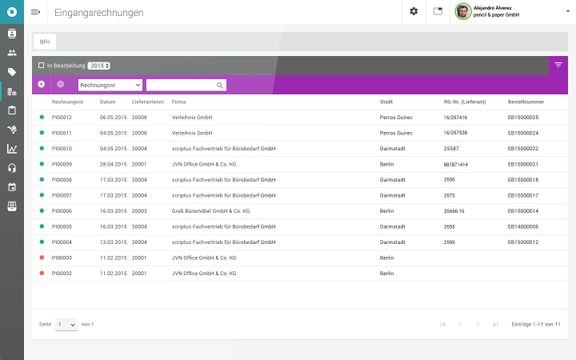This screenshot has width=576, height=360.
Task: Open the headset support sidebar icon
Action: (12, 168)
